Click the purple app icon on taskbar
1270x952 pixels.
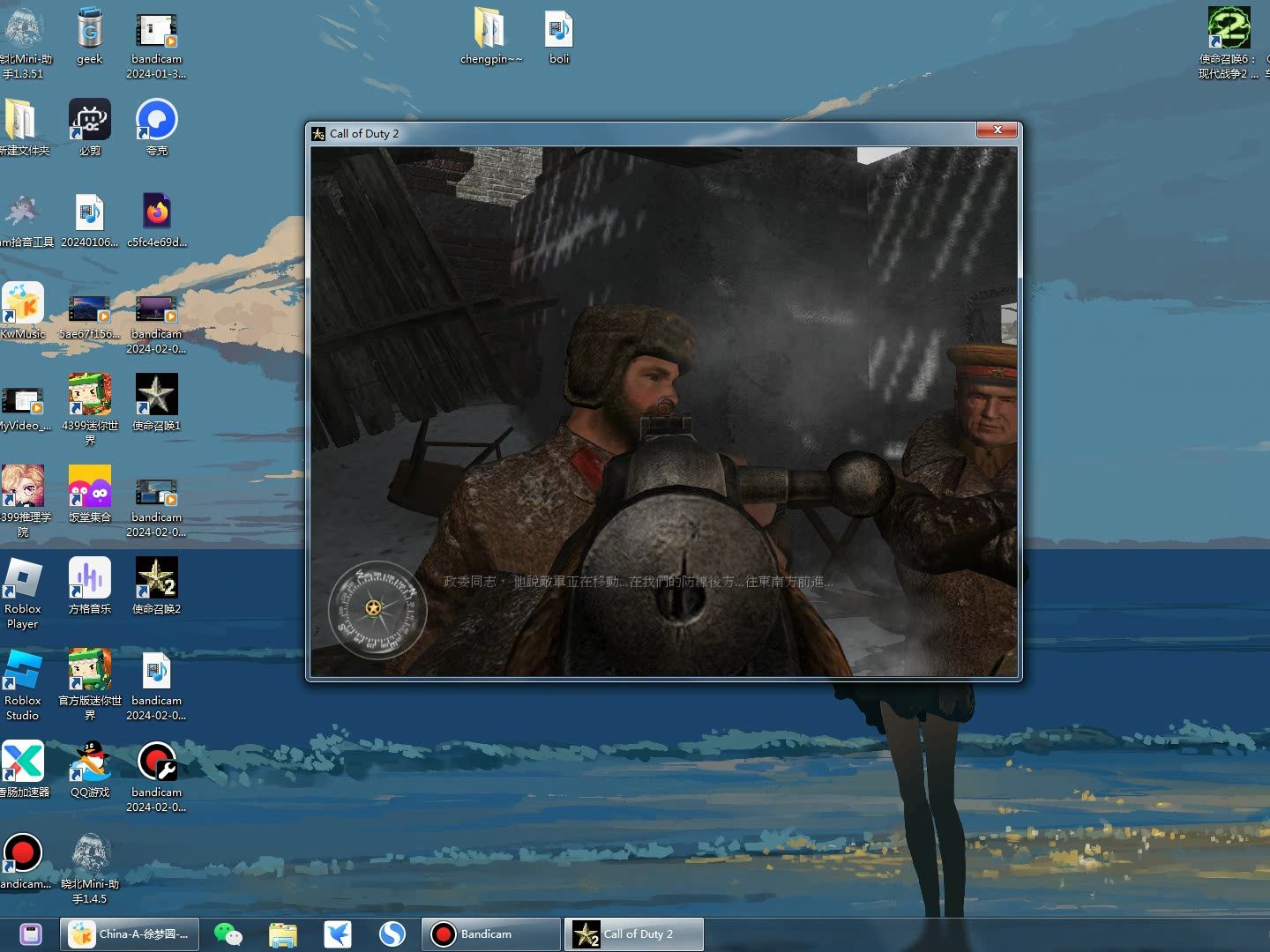click(x=31, y=934)
